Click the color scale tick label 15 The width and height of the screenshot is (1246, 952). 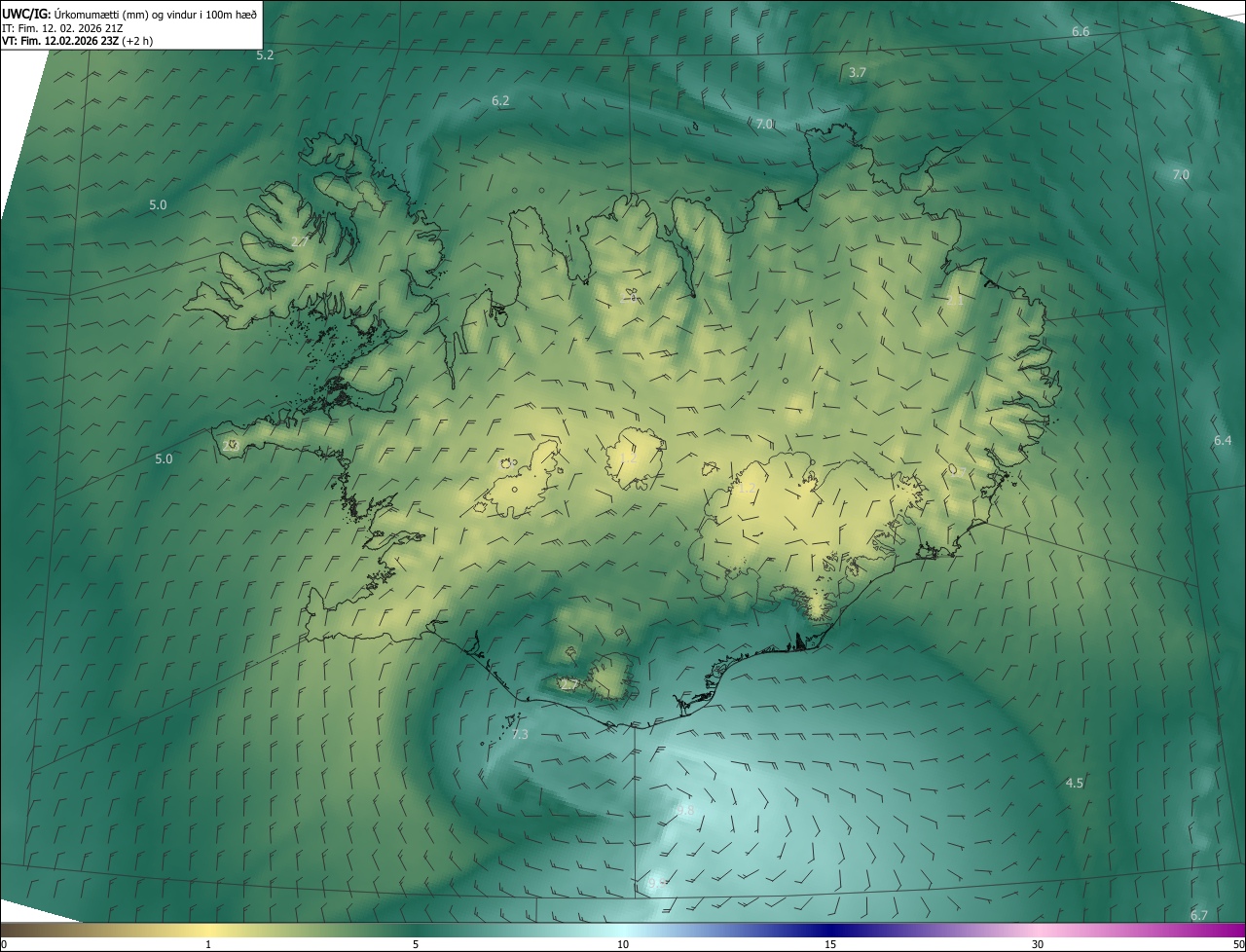point(830,945)
